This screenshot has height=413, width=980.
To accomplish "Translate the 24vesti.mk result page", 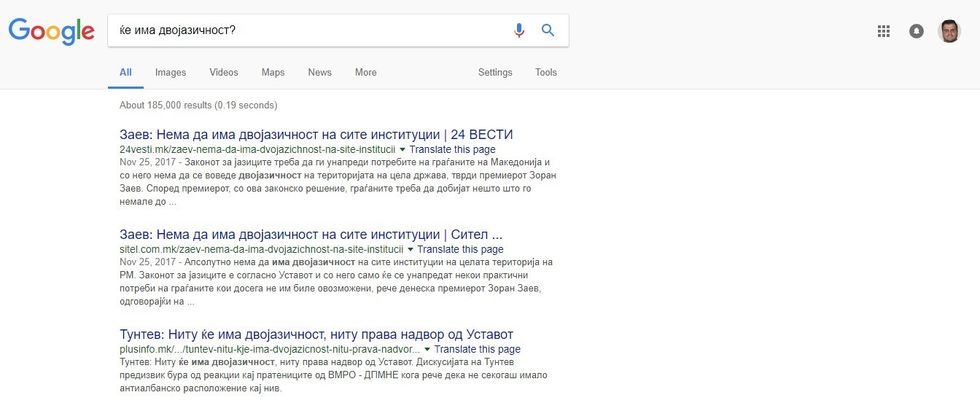I will [452, 150].
